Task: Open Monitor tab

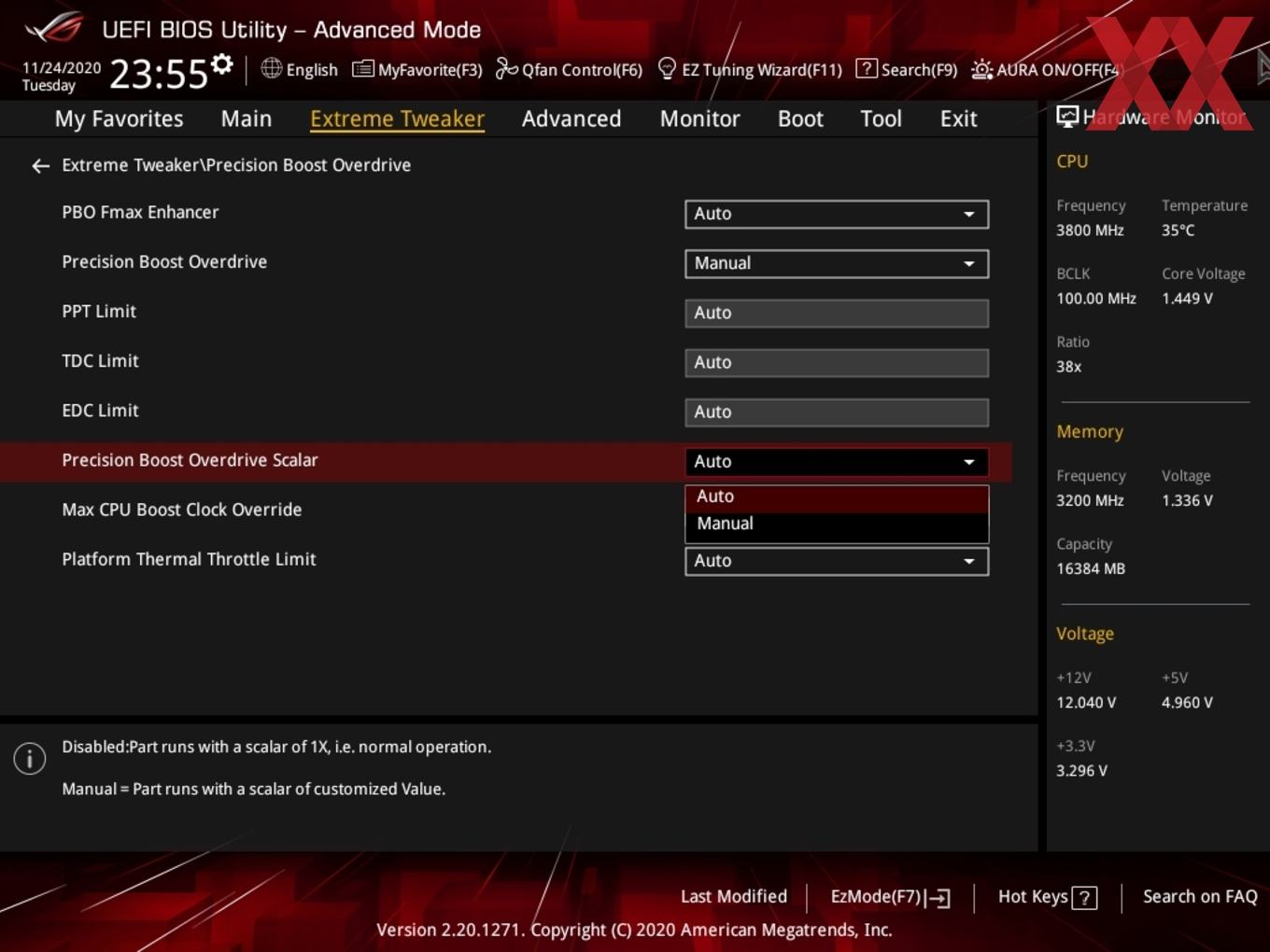Action: [x=700, y=119]
